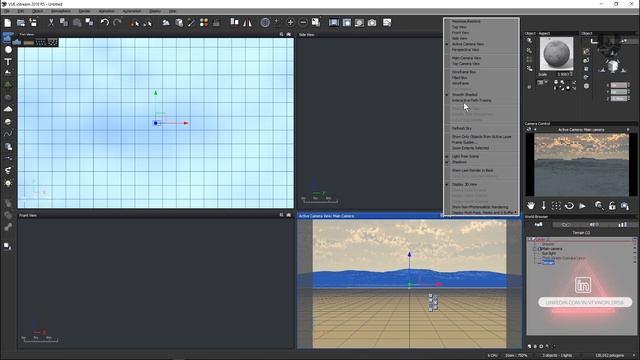Click the Cut scissors icon
Viewport: 640px width, 360px height.
(x=51, y=22)
